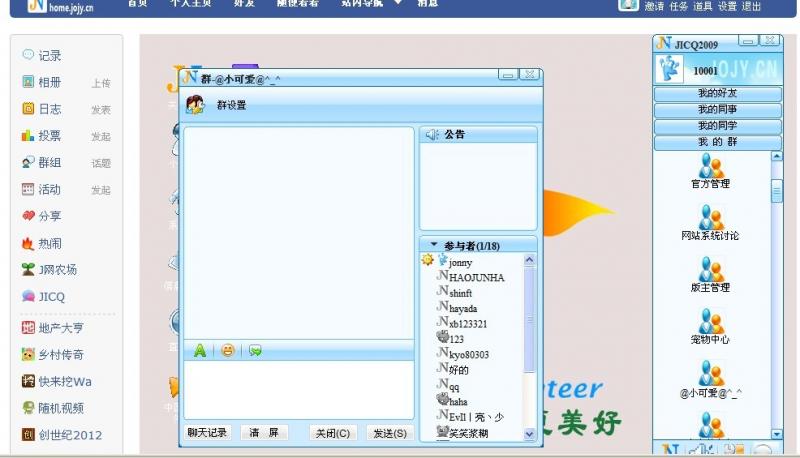Open the 群组 groups icon
The height and width of the screenshot is (458, 800).
[28, 162]
